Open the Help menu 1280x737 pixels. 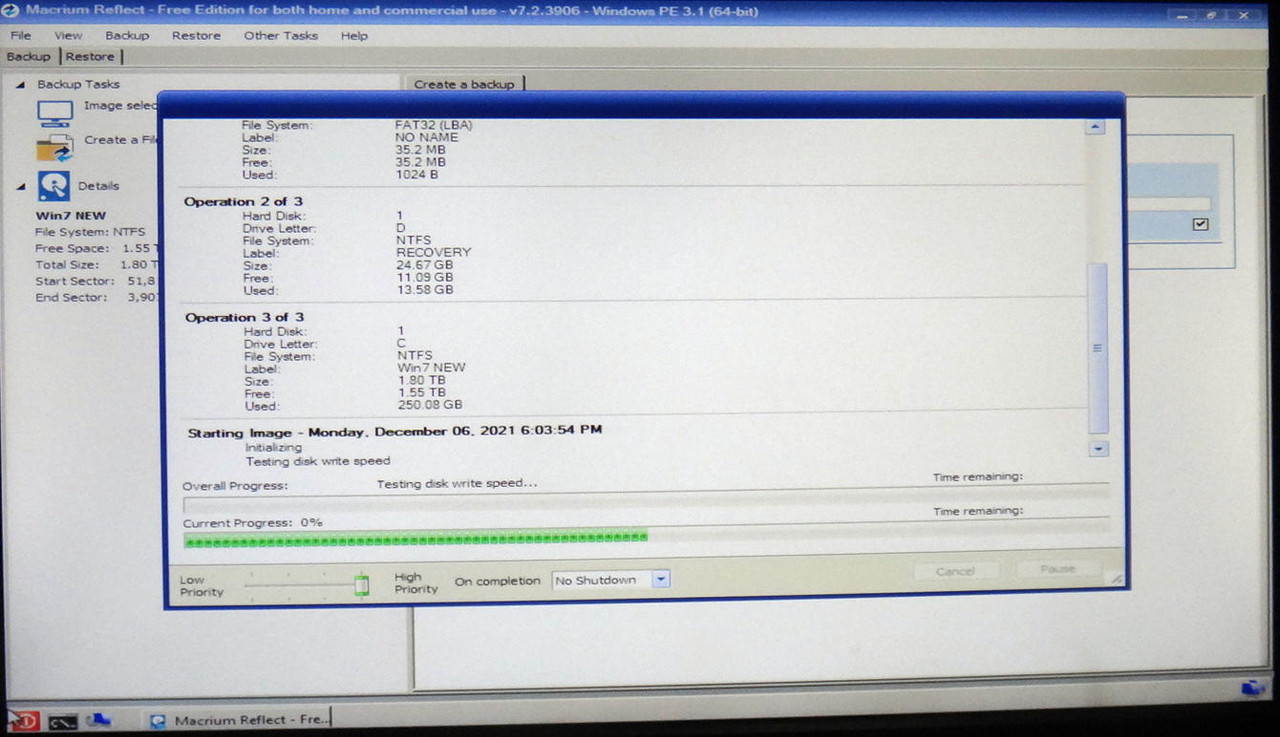(x=354, y=35)
